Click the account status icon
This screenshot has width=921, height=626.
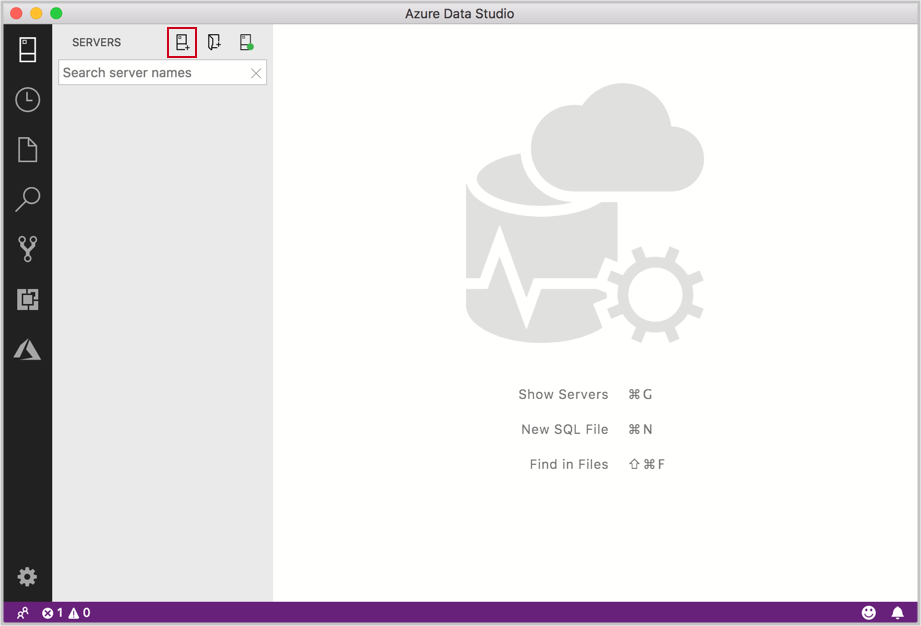coord(22,613)
